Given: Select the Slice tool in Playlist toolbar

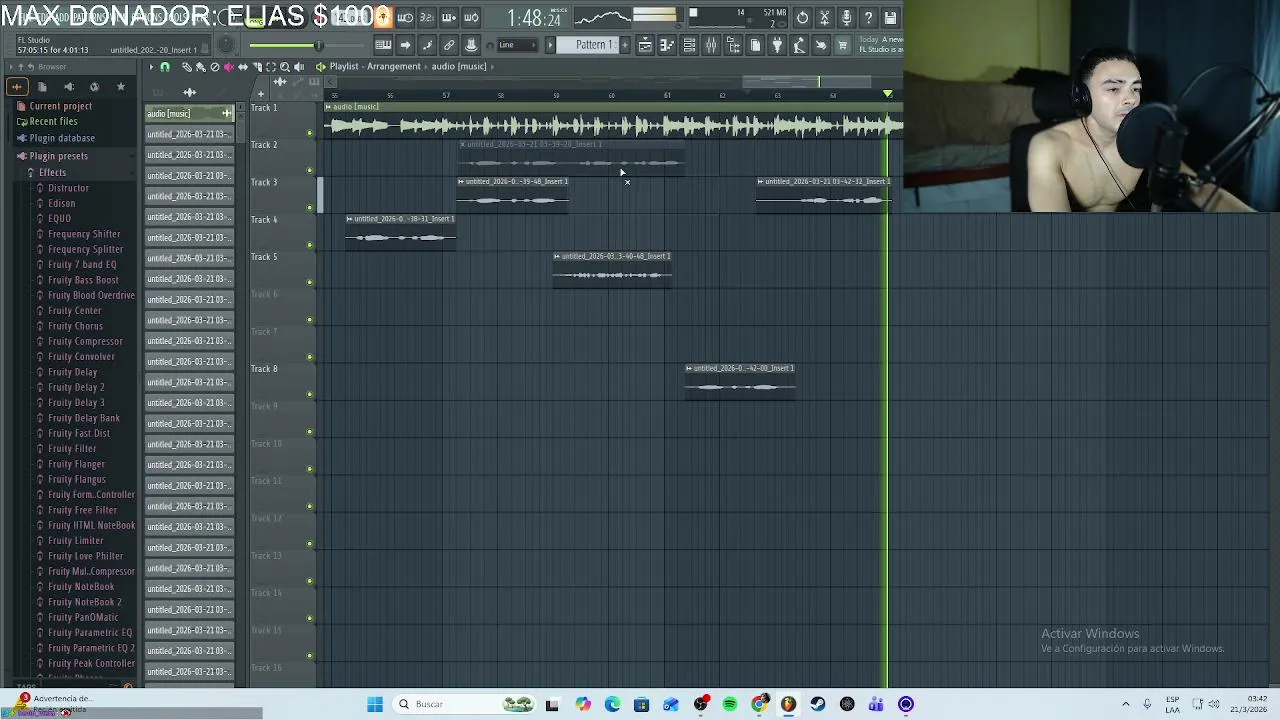Looking at the screenshot, I should pyautogui.click(x=257, y=67).
